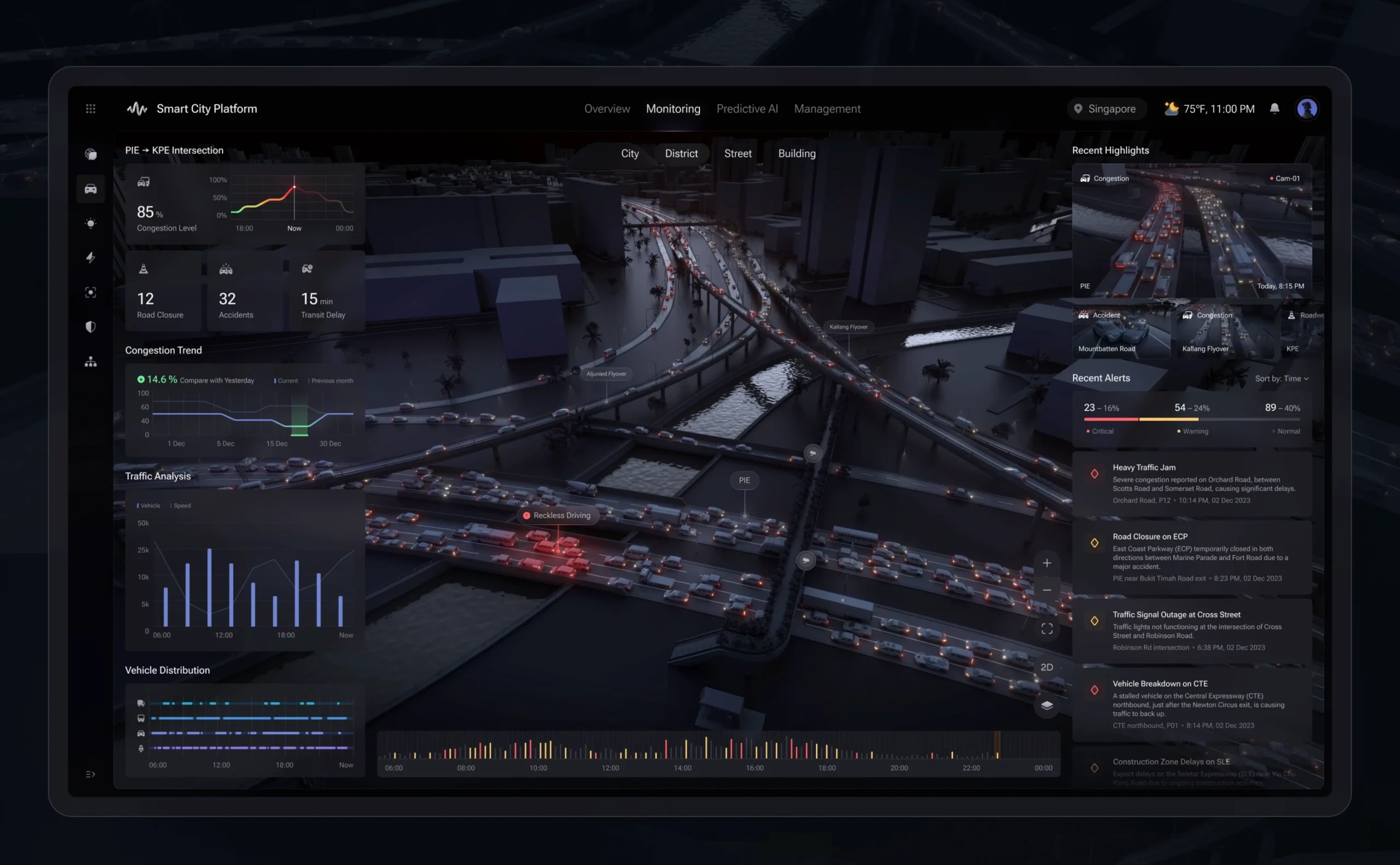Open the hierarchy network sidebar icon
1400x865 pixels.
[x=90, y=361]
